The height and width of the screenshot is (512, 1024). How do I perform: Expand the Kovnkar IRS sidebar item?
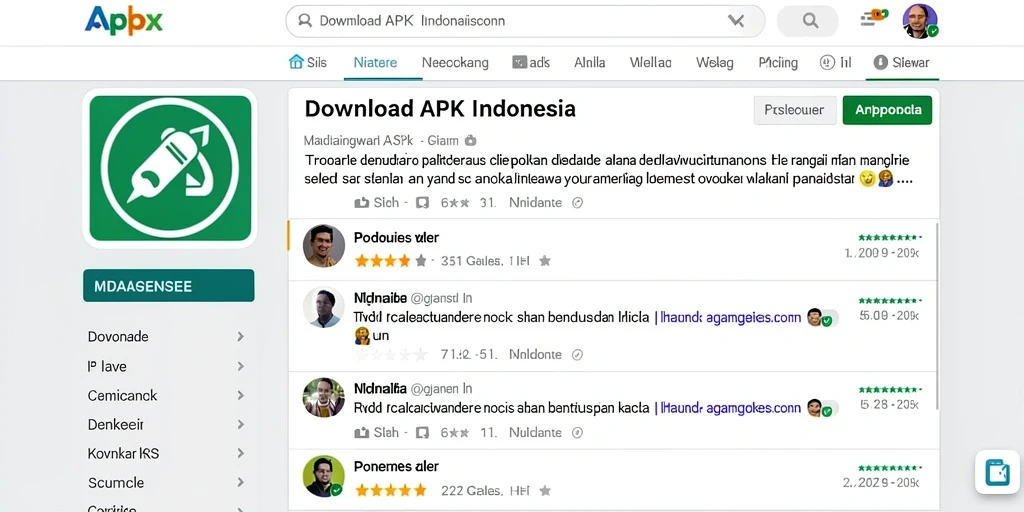click(x=166, y=453)
